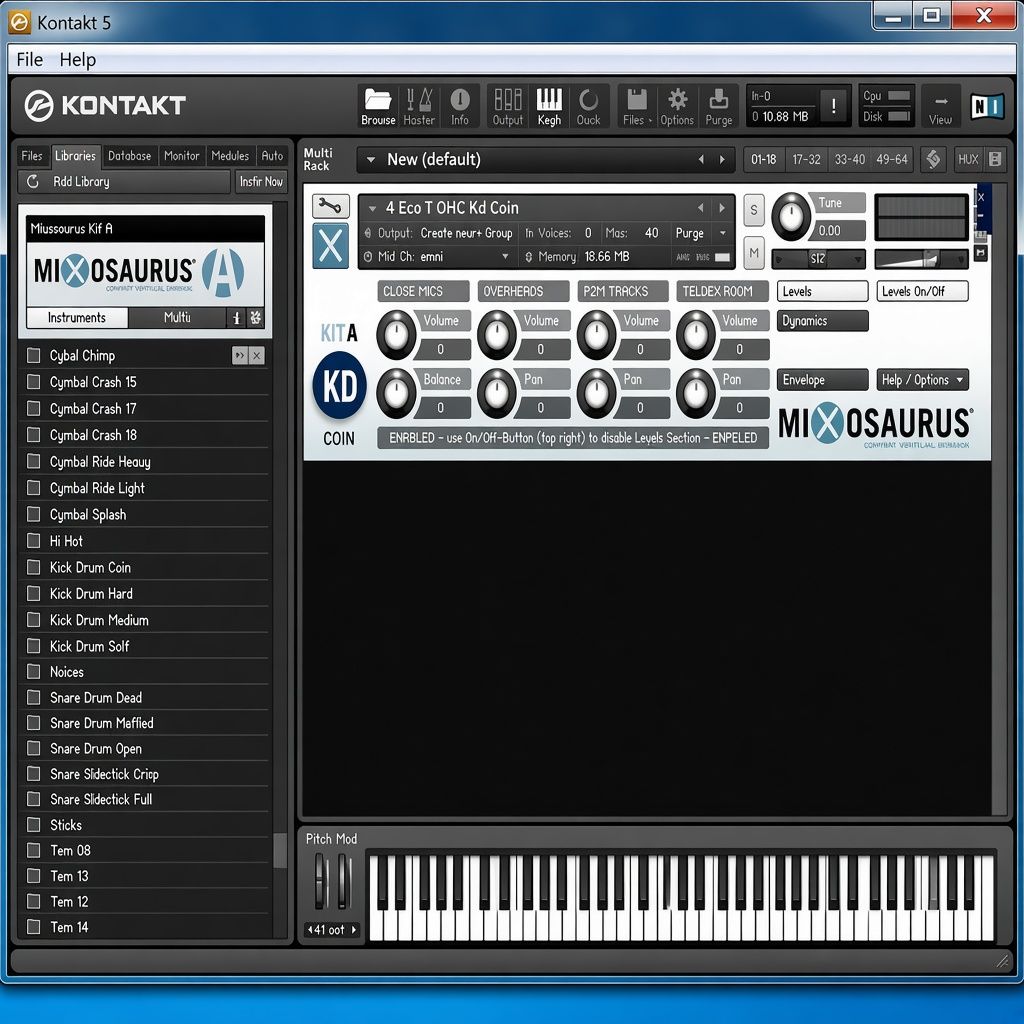
Task: Open the Help / Options dropdown
Action: point(922,379)
